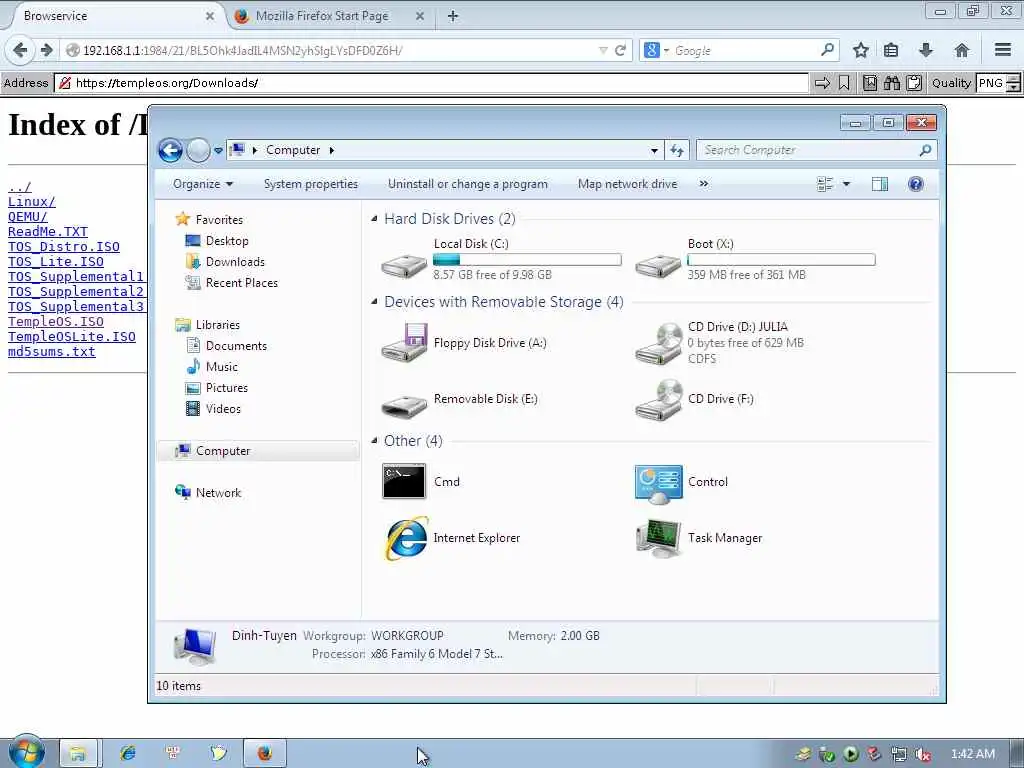Go to the Firefox home page icon
1024x768 pixels.
961,50
